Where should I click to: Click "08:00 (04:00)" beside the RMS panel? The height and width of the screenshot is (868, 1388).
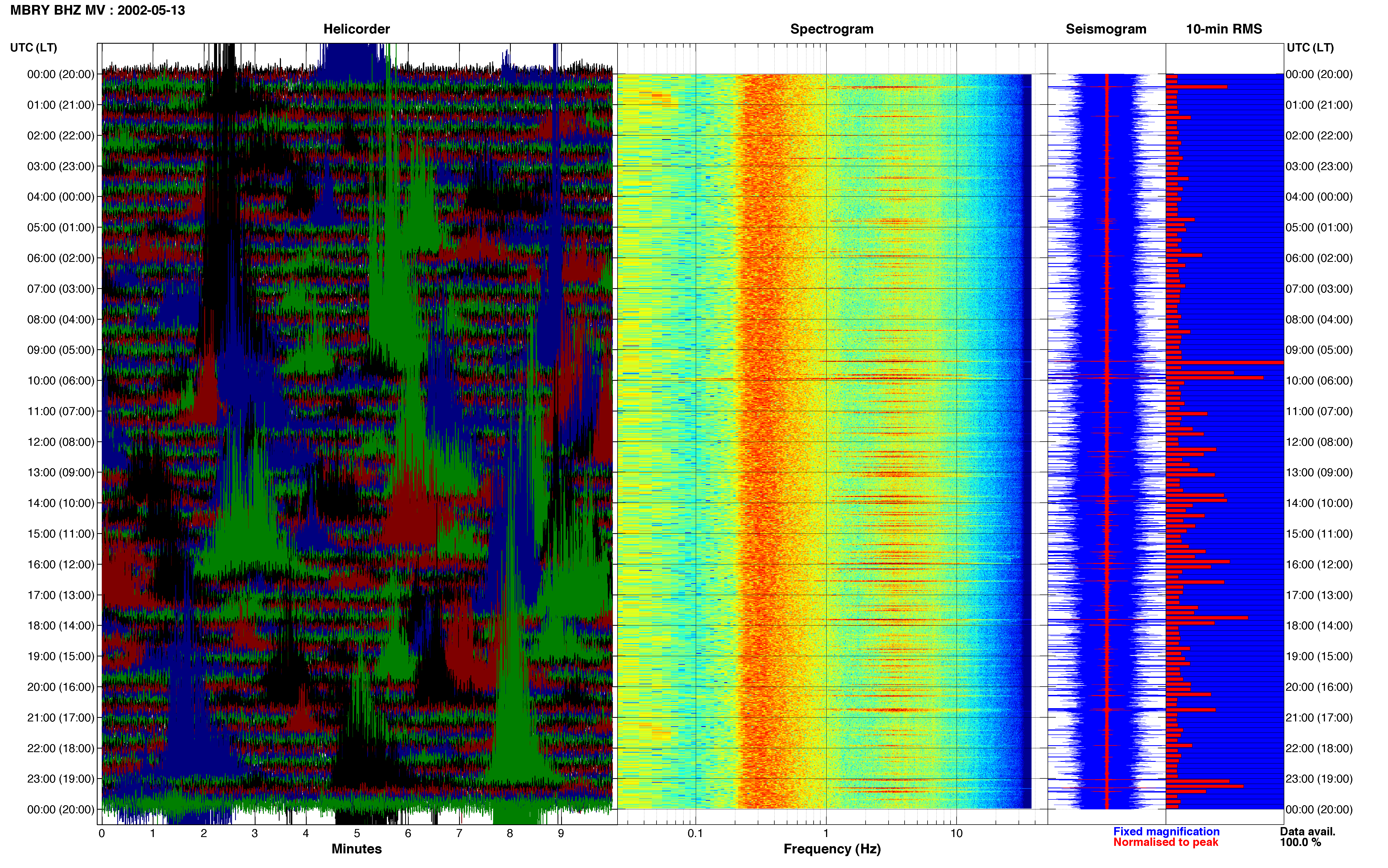click(1319, 320)
